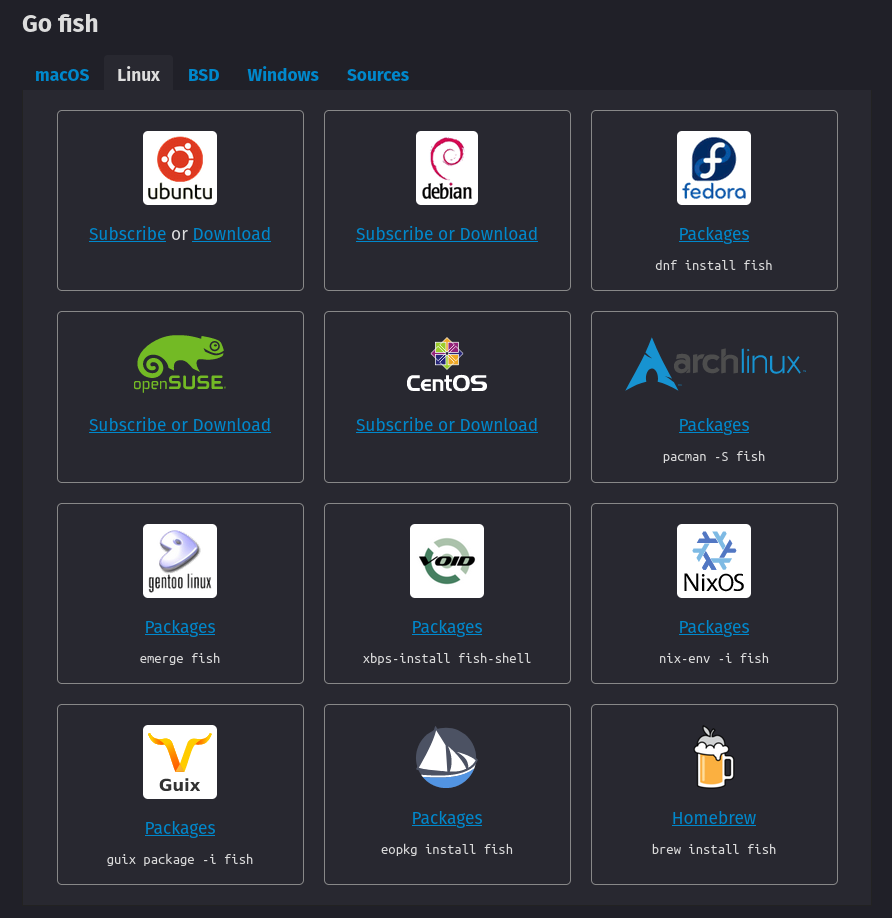Click the Download link under Ubuntu
The height and width of the screenshot is (918, 892).
(231, 234)
